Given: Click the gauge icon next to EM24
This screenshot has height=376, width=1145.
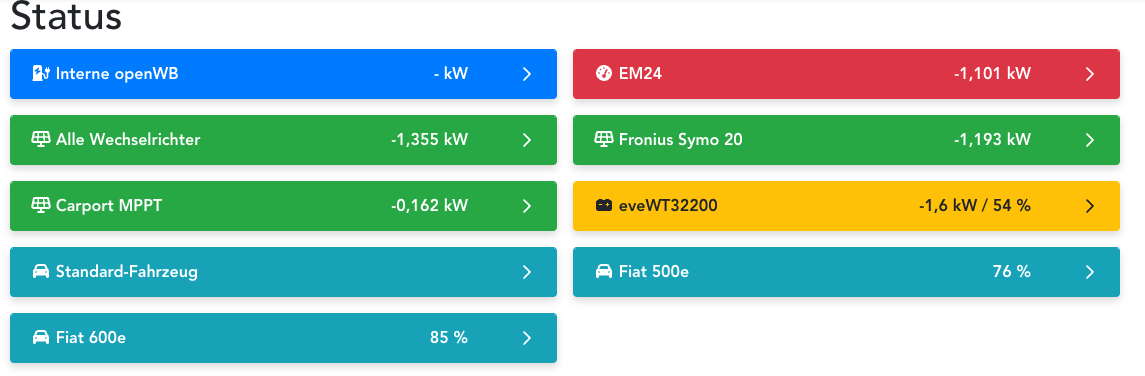Looking at the screenshot, I should point(603,74).
